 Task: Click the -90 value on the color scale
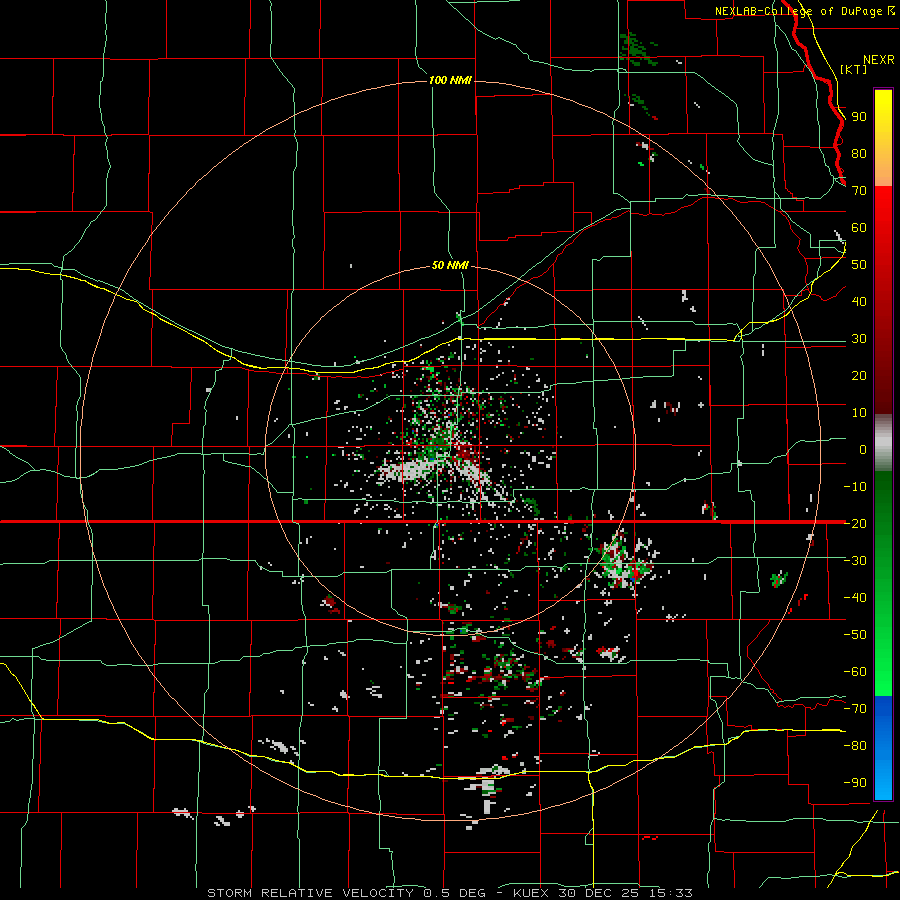855,782
